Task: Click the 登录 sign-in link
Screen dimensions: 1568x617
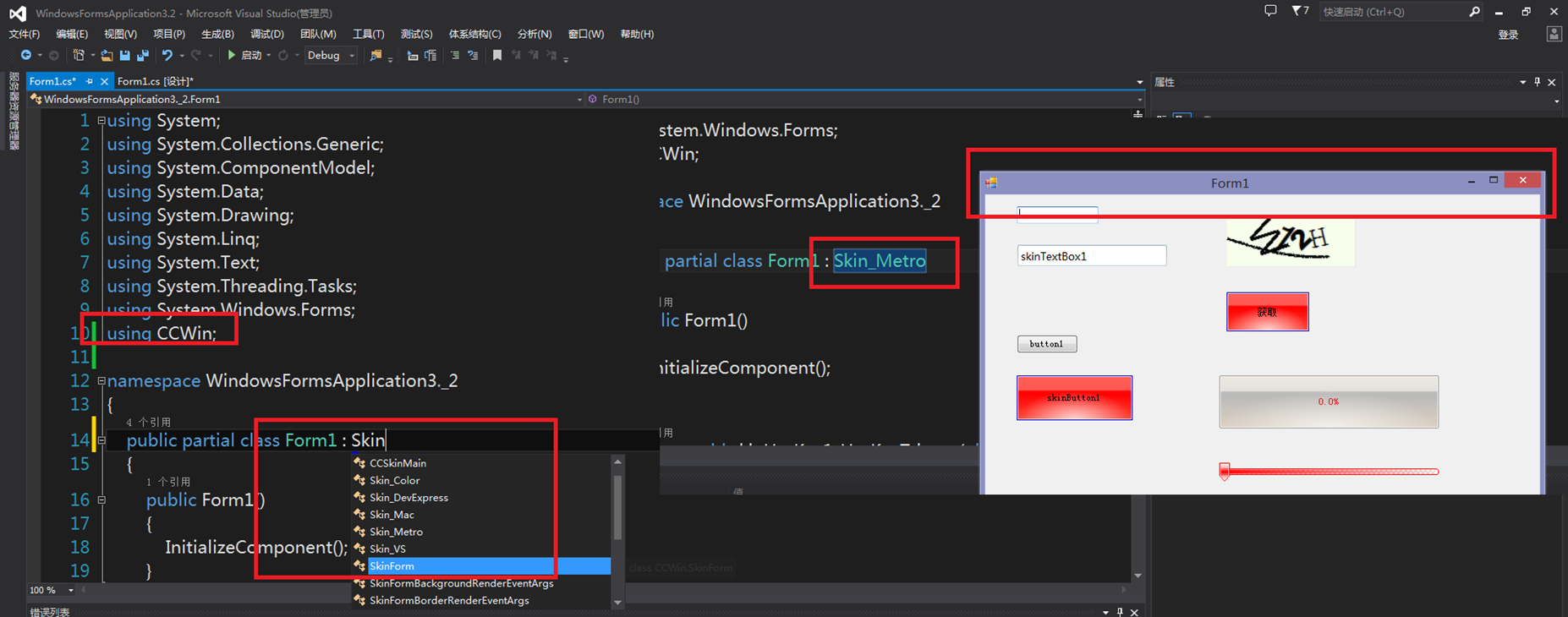Action: coord(1508,35)
